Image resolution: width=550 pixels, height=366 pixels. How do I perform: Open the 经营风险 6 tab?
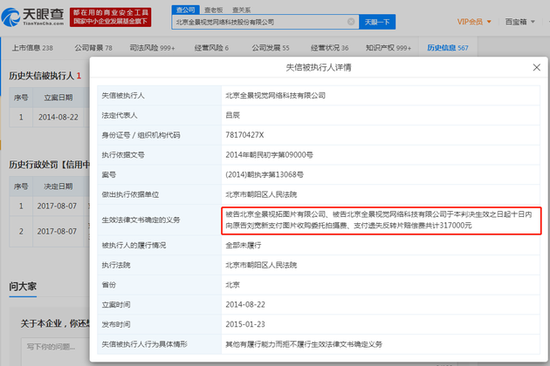pos(212,48)
